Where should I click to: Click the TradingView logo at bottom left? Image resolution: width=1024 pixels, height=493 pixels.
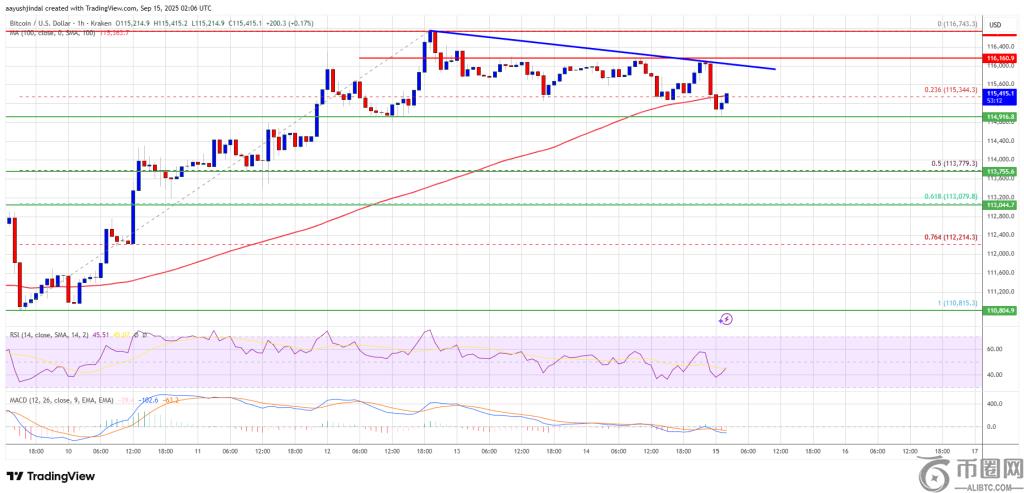52,475
